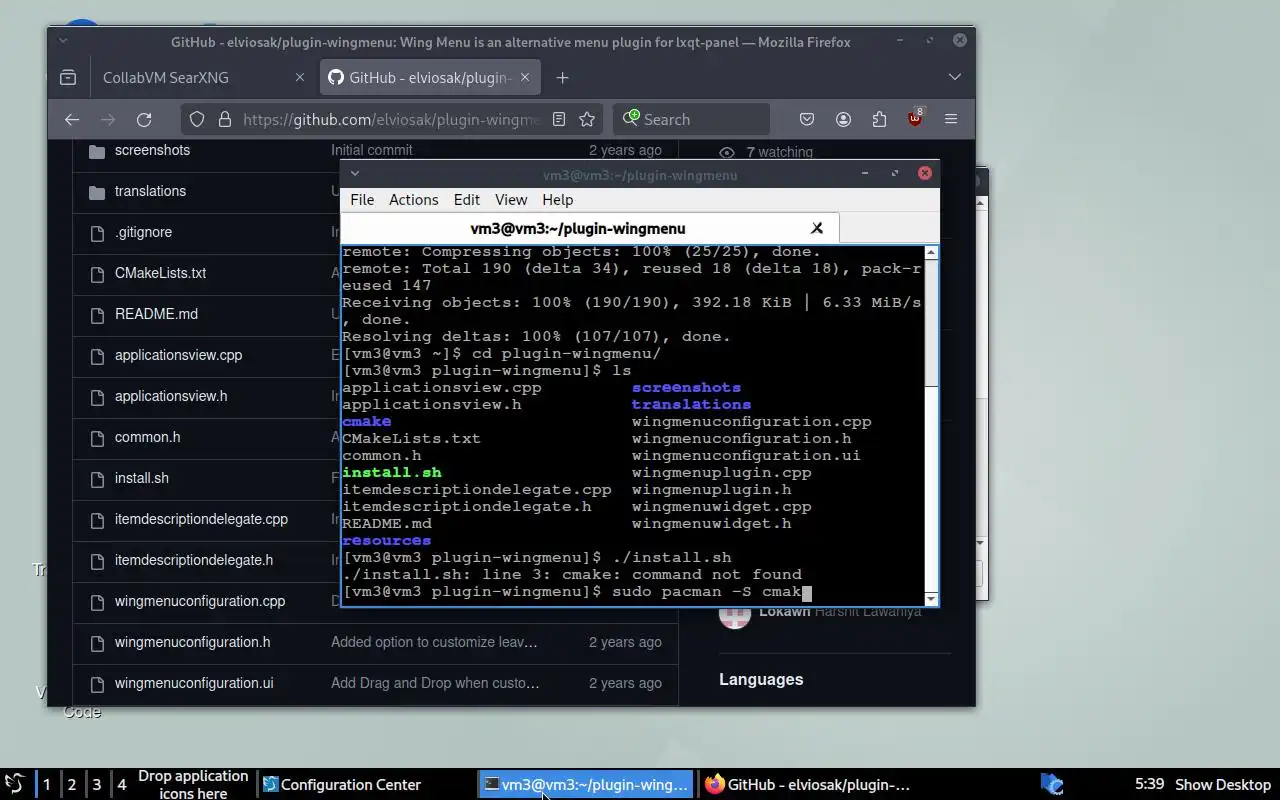Screen dimensions: 1280x800
Task: Open itemdescriptiondelegate.h file link
Action: click(194, 560)
